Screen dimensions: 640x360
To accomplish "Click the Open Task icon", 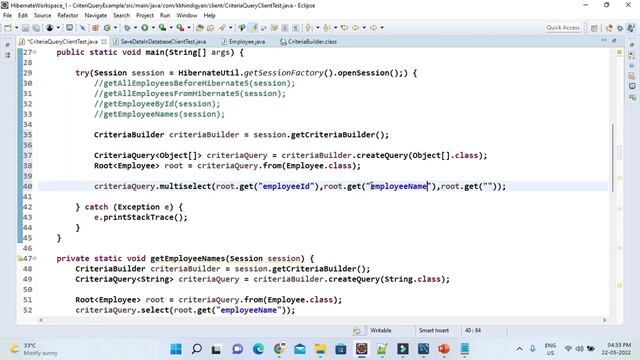I will tap(210, 28).
